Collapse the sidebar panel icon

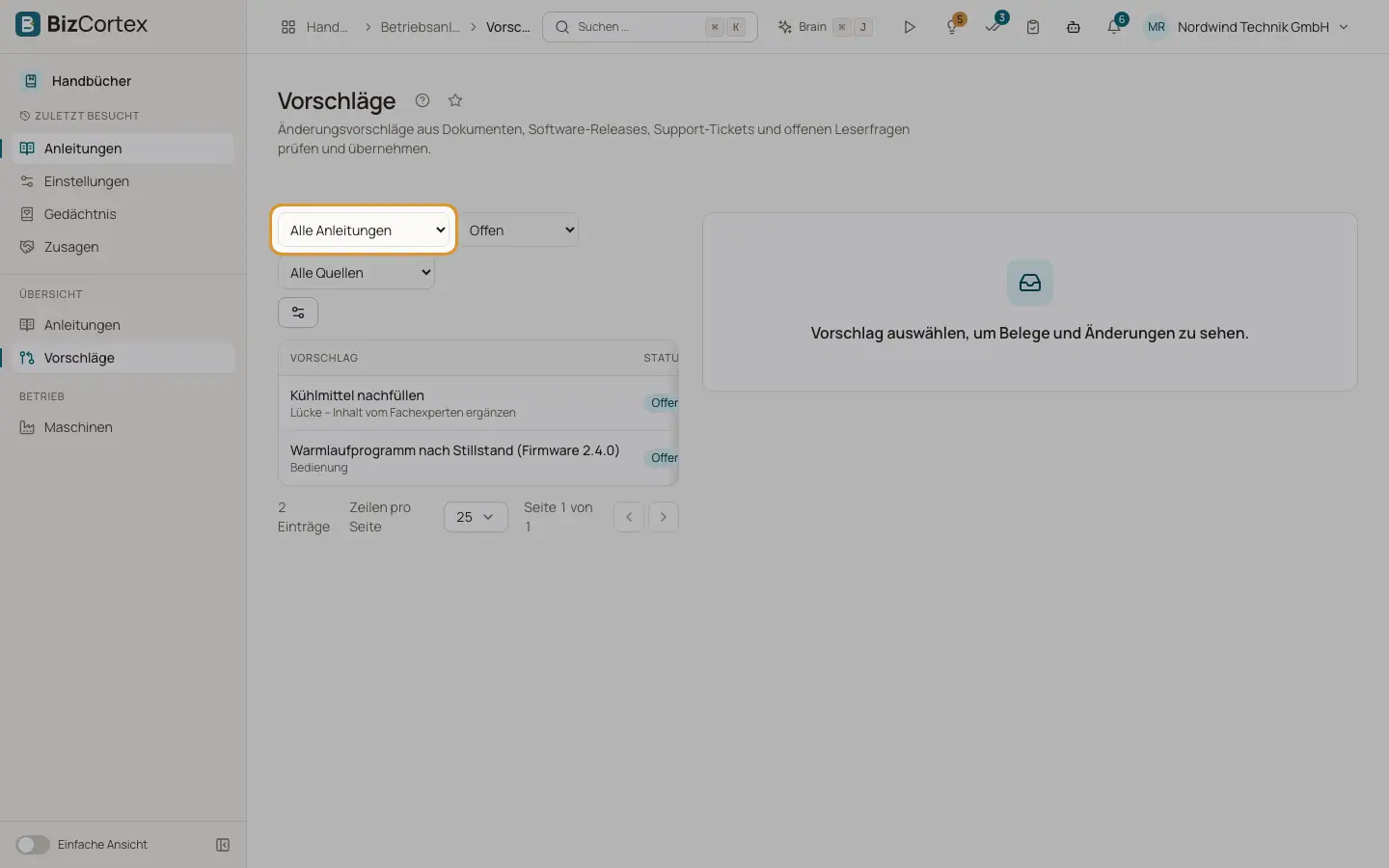tap(223, 845)
